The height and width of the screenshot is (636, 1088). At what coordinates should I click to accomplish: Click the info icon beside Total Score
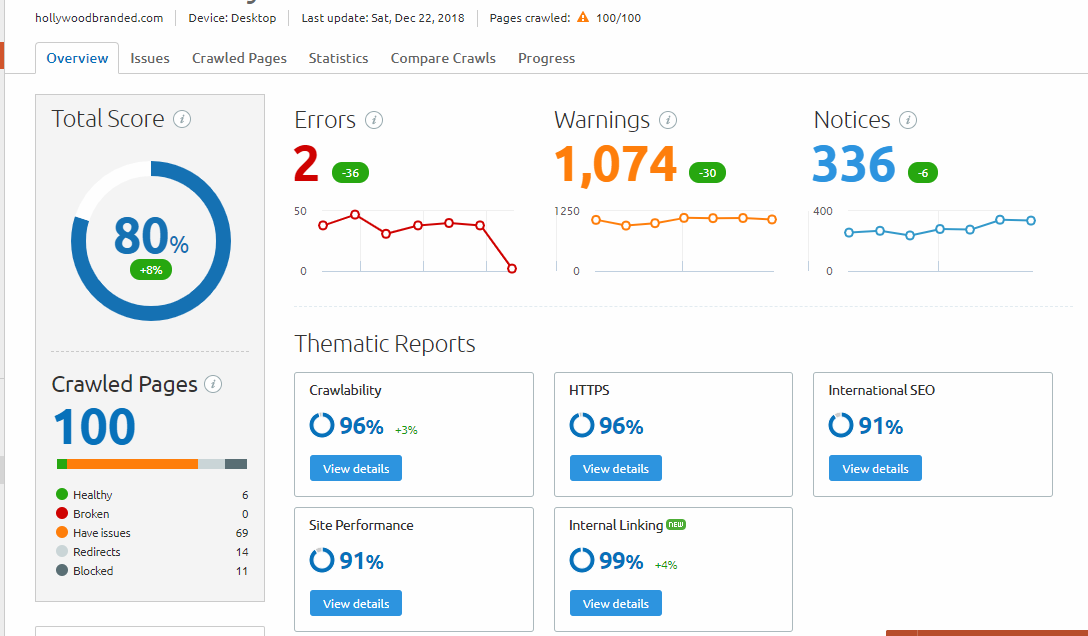(182, 119)
